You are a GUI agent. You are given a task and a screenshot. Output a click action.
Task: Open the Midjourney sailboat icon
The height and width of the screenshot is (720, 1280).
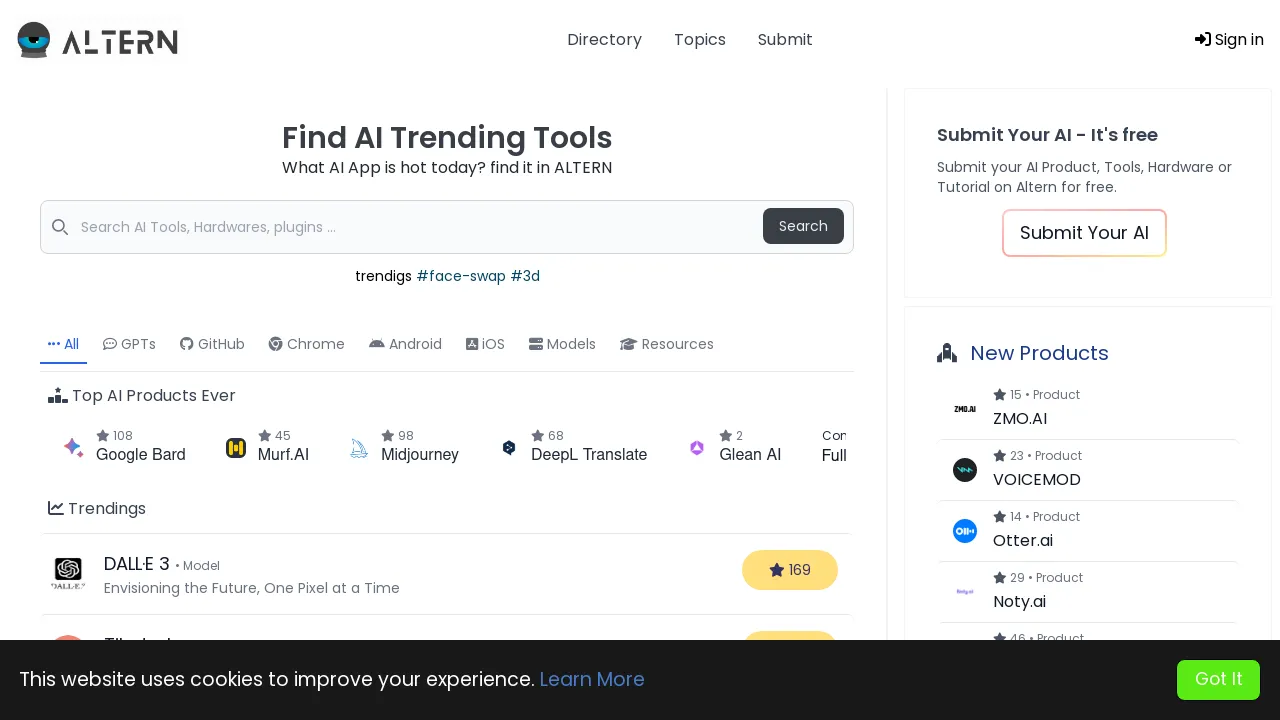click(x=359, y=448)
